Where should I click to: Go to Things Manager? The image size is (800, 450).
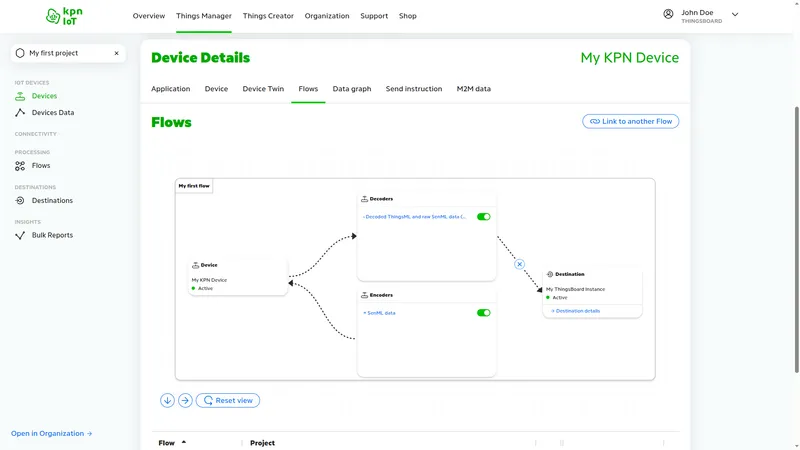(x=204, y=16)
